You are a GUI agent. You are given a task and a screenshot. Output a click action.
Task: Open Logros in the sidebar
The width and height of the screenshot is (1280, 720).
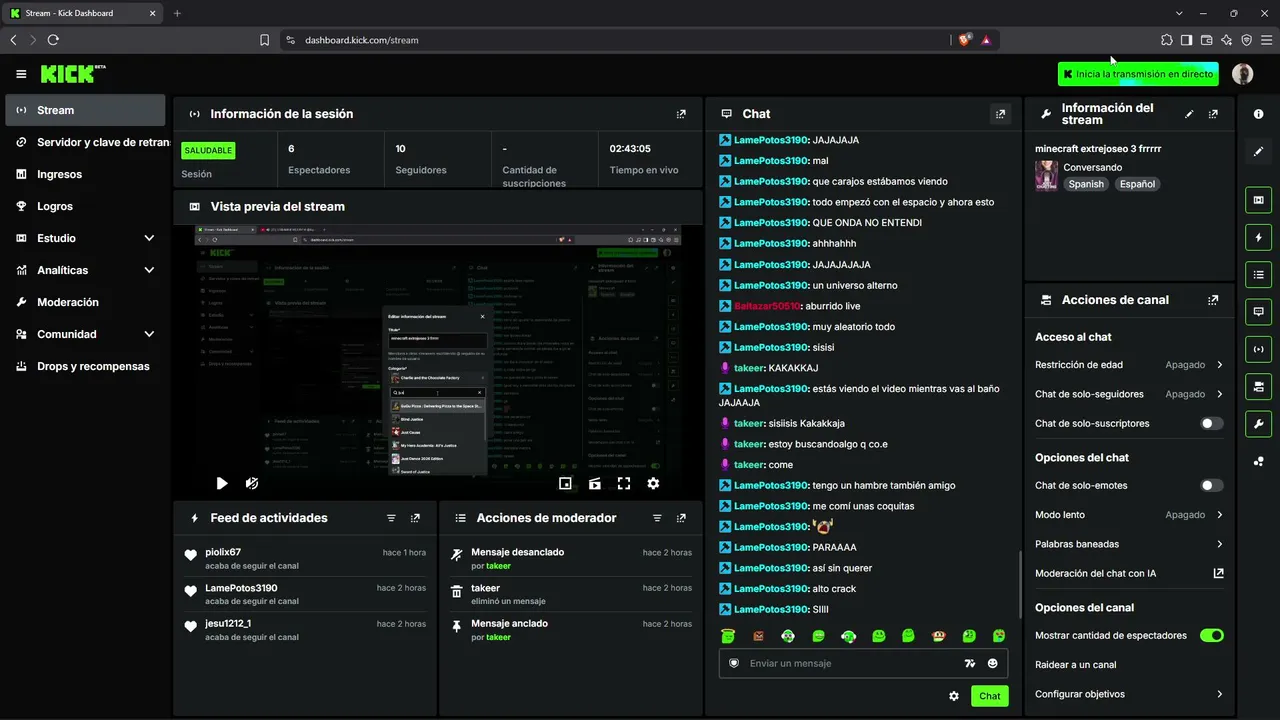[x=85, y=206]
